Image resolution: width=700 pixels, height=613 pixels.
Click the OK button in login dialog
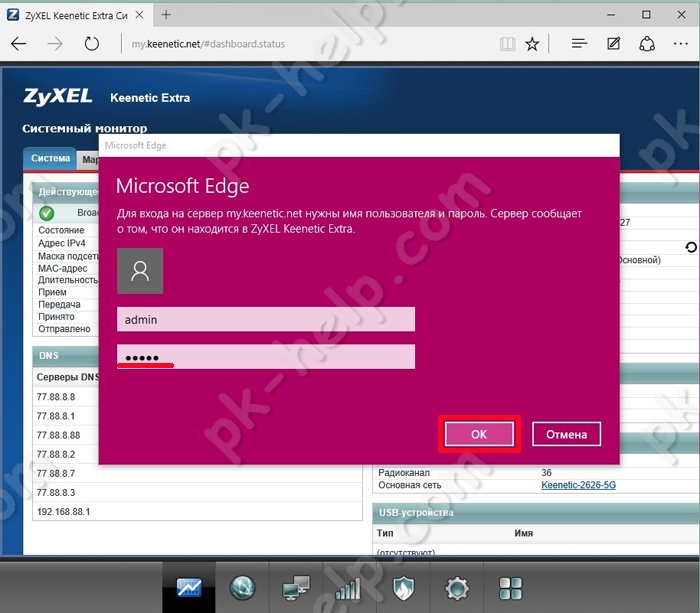click(x=479, y=434)
